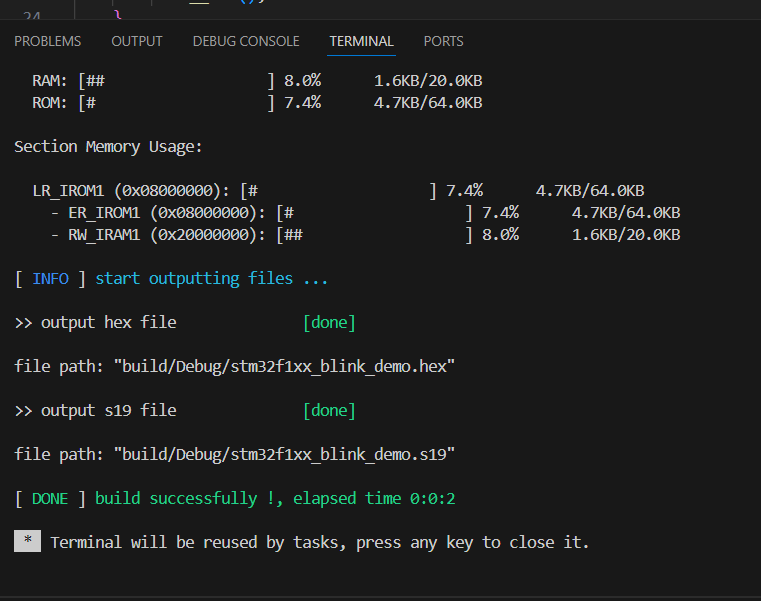Click the [done] status after s19 file

(330, 411)
